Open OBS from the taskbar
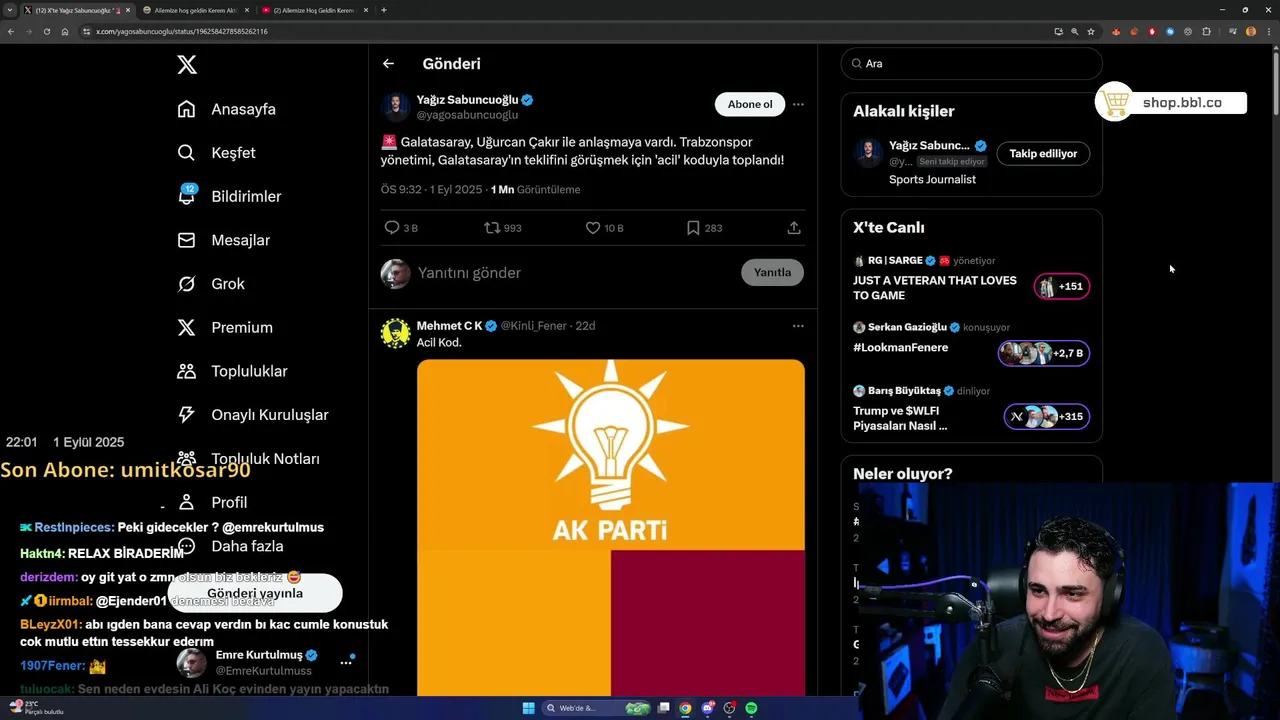Image resolution: width=1280 pixels, height=720 pixels. click(x=729, y=708)
